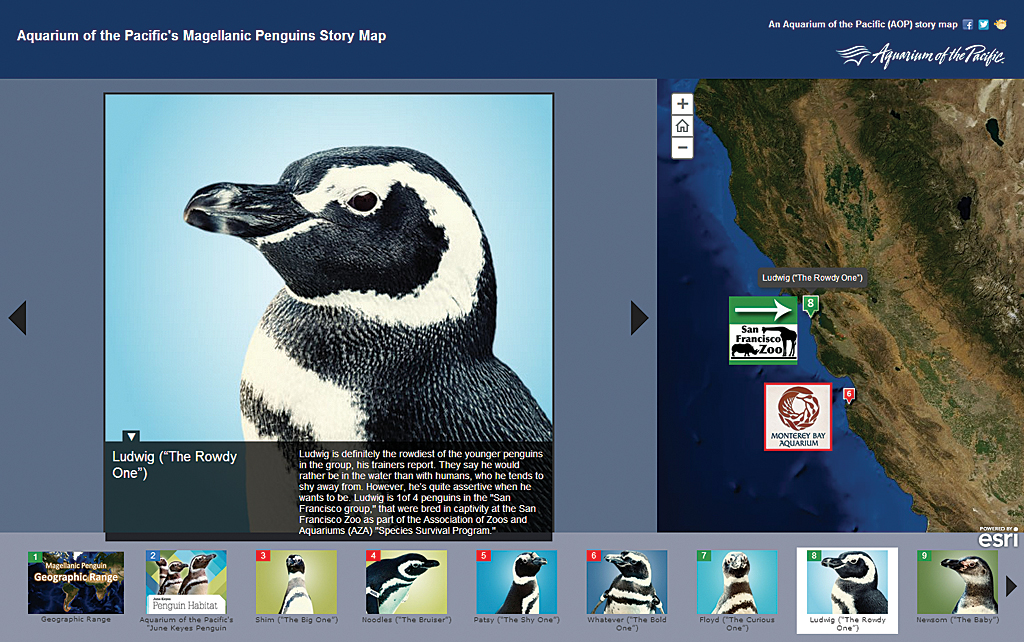The height and width of the screenshot is (642, 1024).
Task: Select map marker number 8
Action: [810, 304]
